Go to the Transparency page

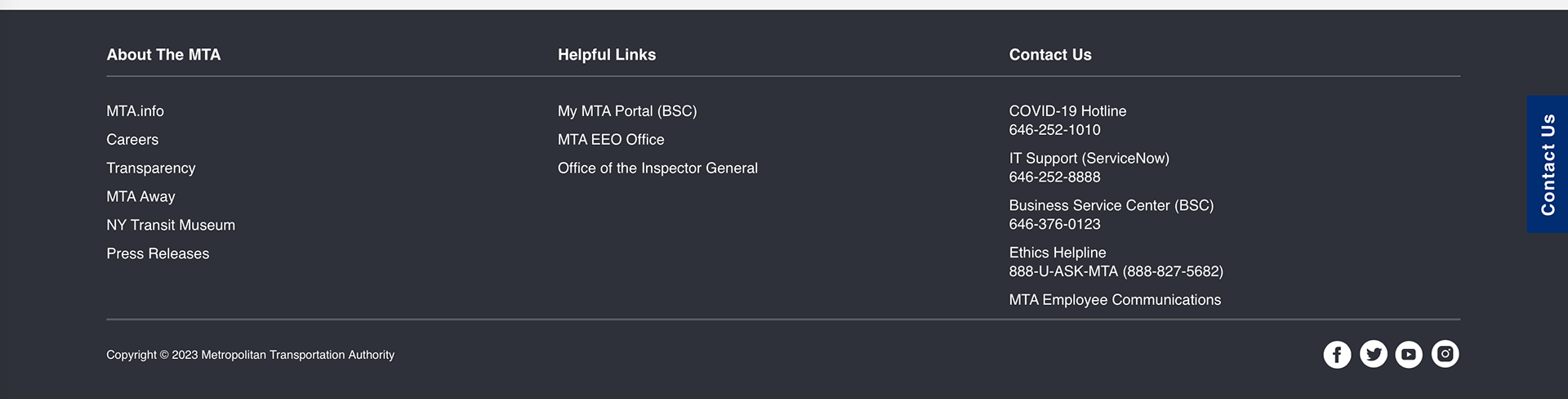pos(151,168)
